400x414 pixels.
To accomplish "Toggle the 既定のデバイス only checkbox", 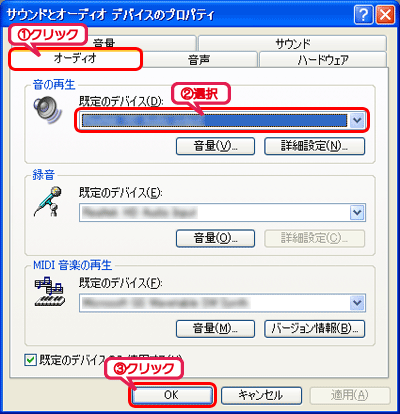I will [x=31, y=360].
